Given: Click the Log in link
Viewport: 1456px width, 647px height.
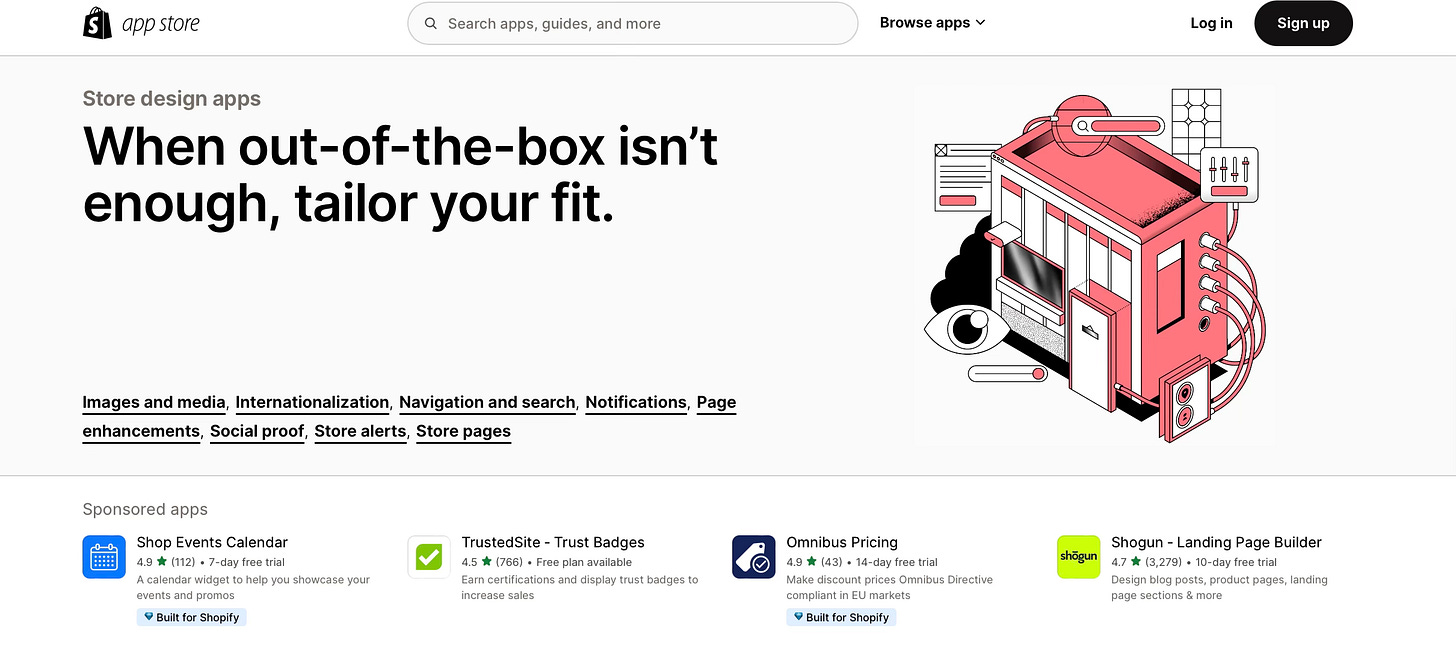Looking at the screenshot, I should point(1211,23).
